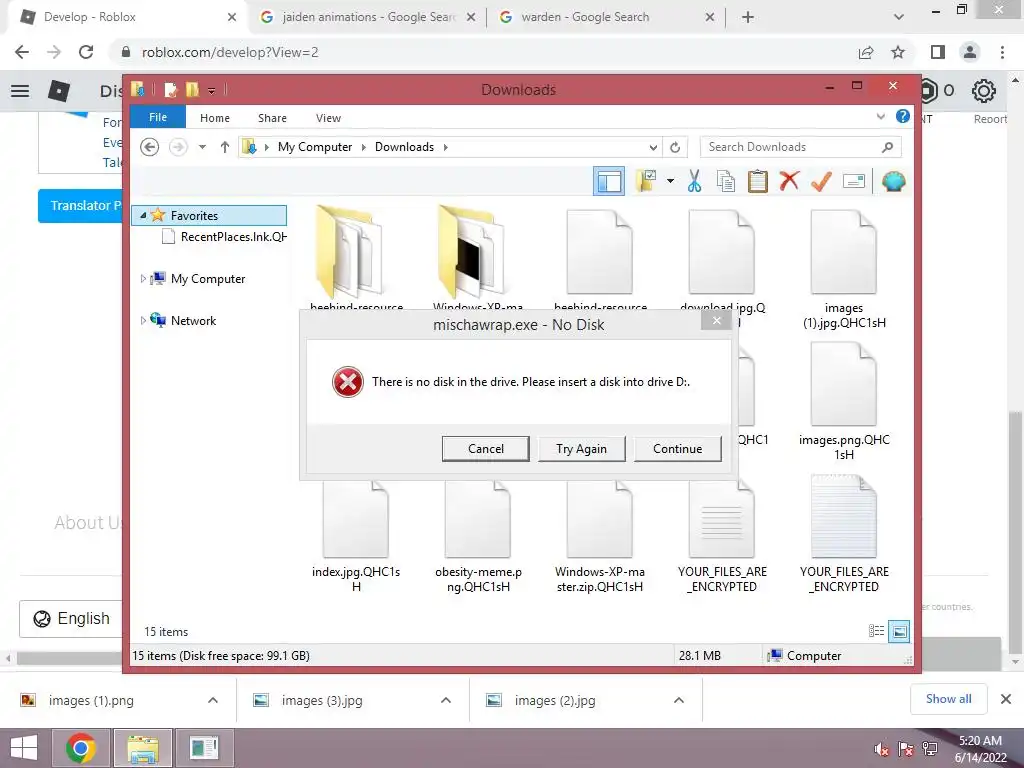Expand the Network tree node
This screenshot has height=768, width=1024.
click(x=143, y=321)
